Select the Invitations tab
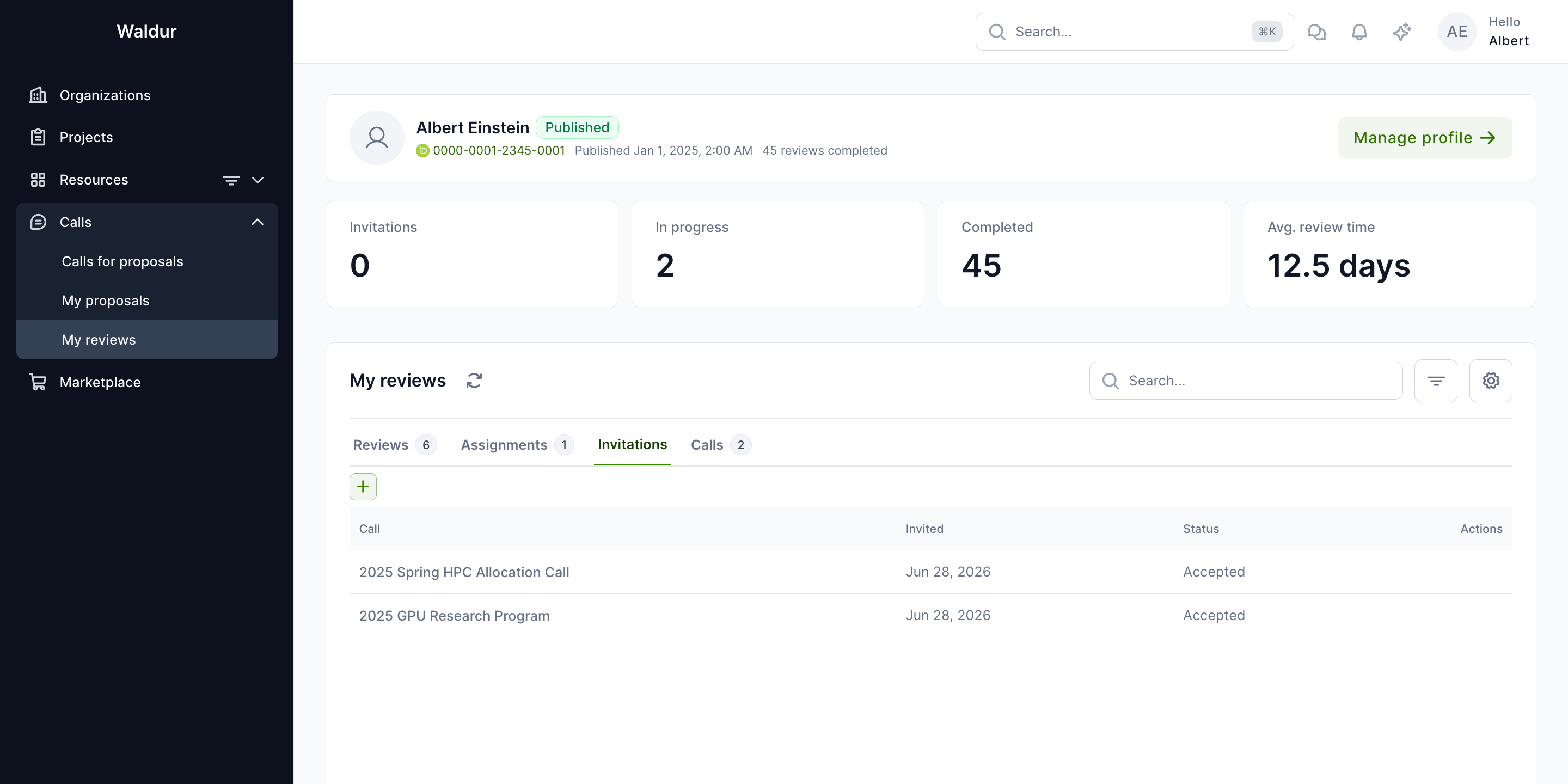 pyautogui.click(x=632, y=444)
